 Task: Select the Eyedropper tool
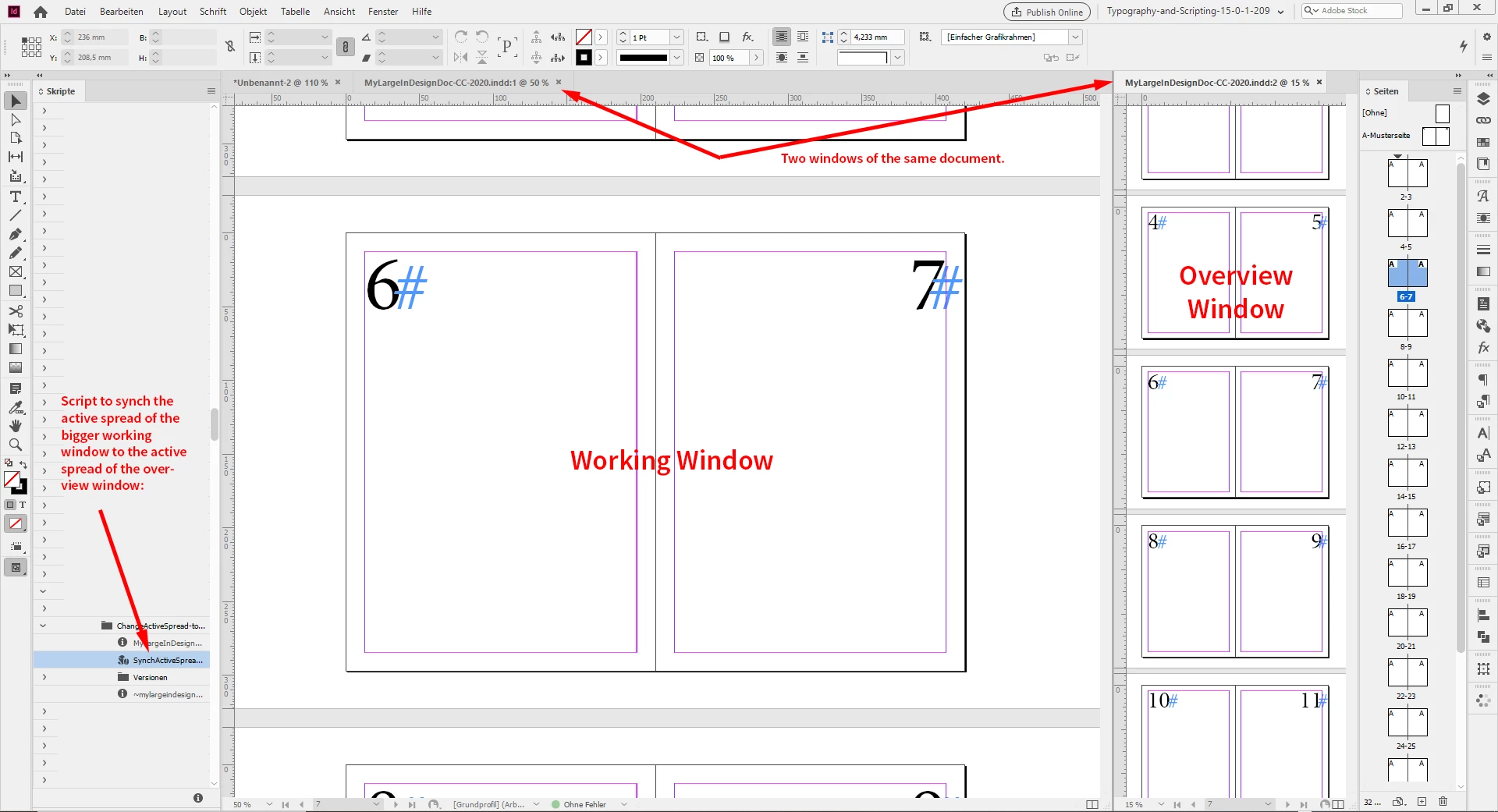click(16, 407)
